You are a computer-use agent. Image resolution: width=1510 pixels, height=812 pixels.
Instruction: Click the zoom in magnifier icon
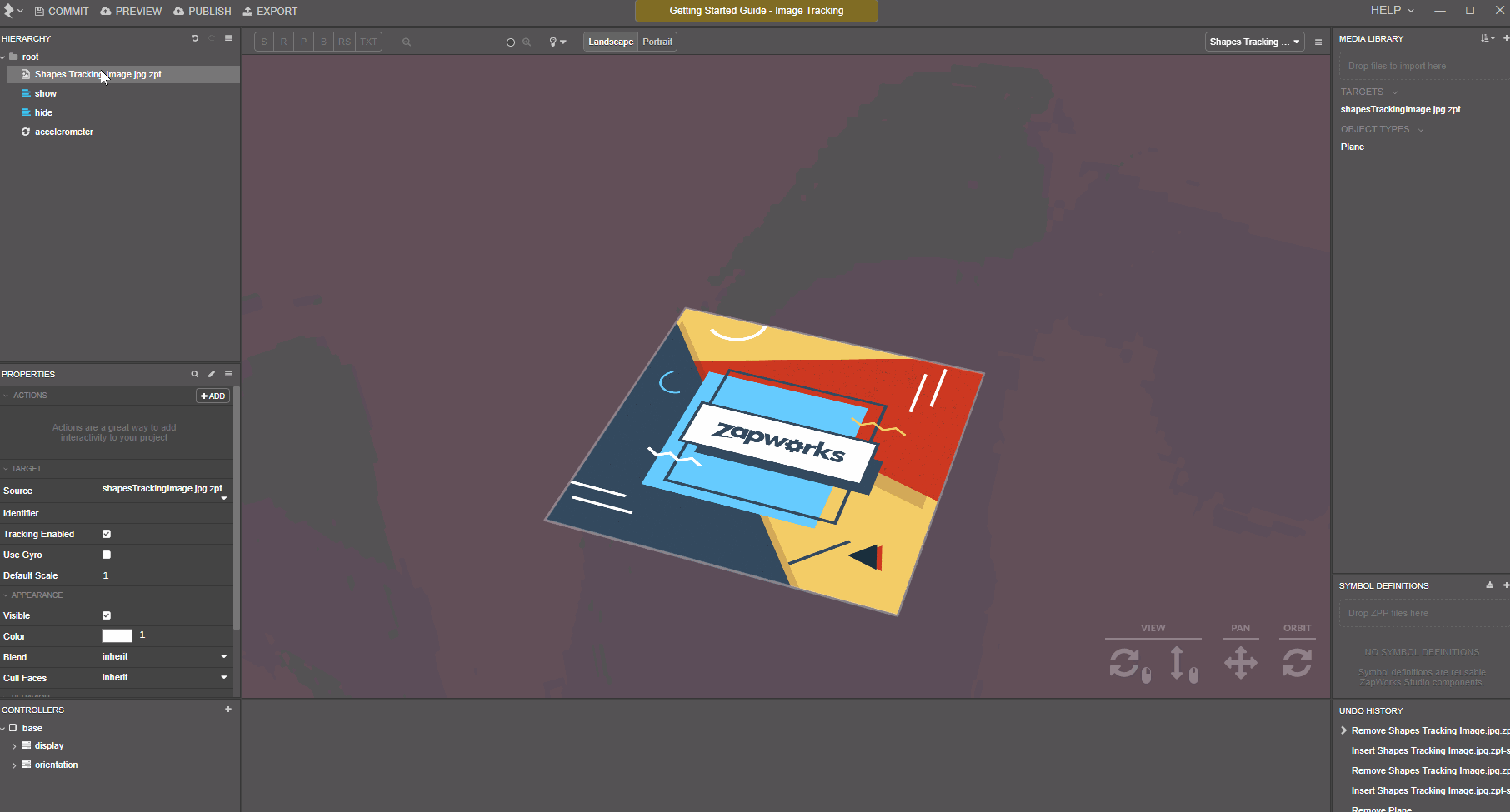[527, 42]
